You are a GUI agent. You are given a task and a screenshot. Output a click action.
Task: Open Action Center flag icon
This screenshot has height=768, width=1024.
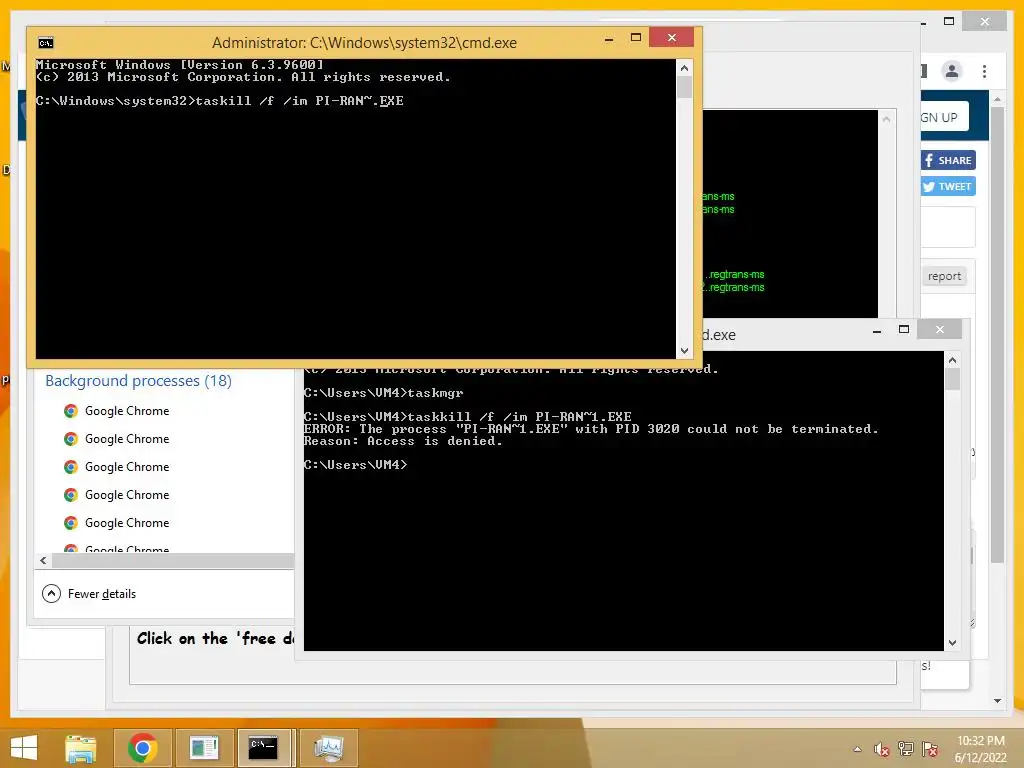tap(930, 749)
